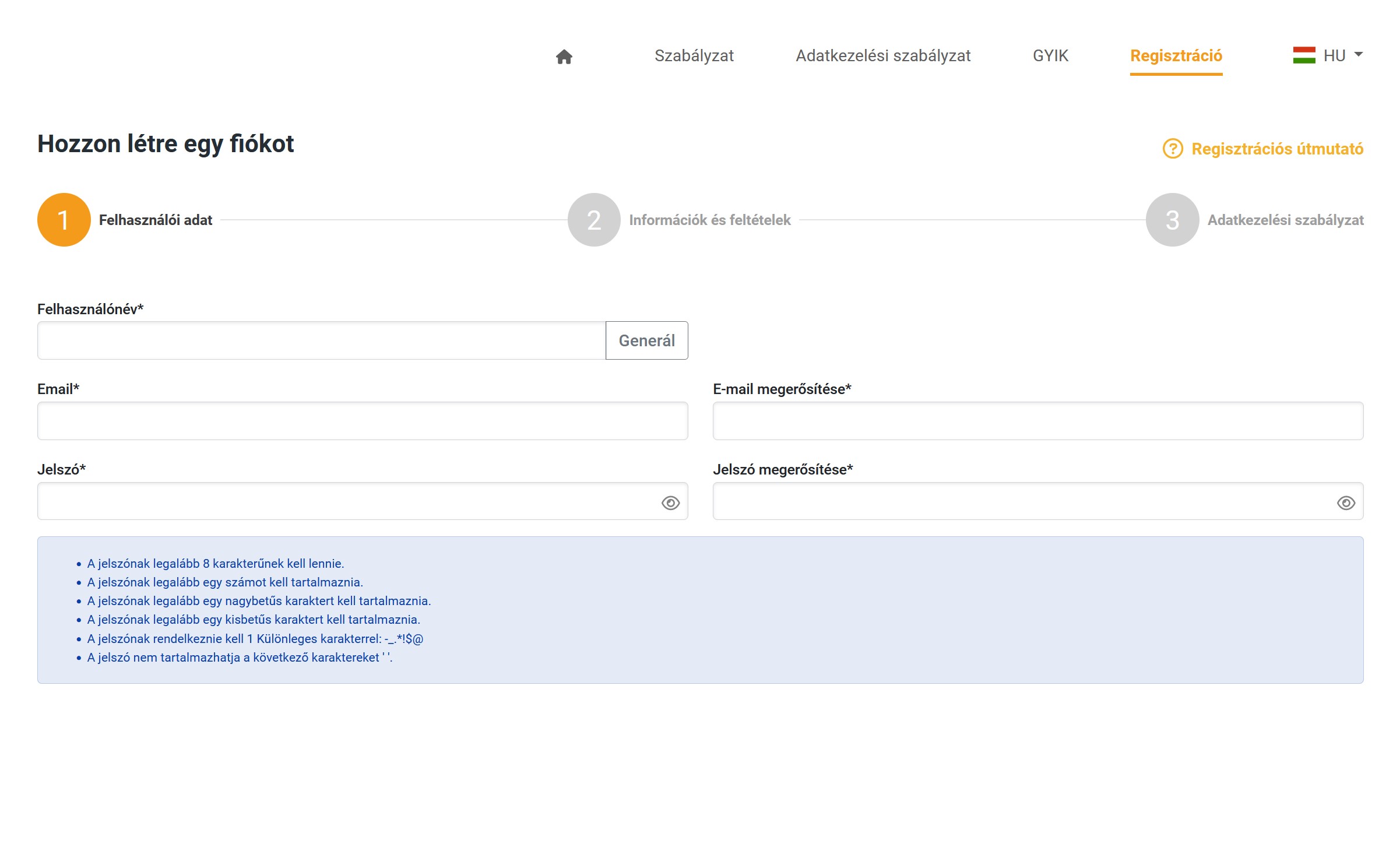Image resolution: width=1400 pixels, height=861 pixels.
Task: Focus the Jelszó password field
Action: pos(363,501)
